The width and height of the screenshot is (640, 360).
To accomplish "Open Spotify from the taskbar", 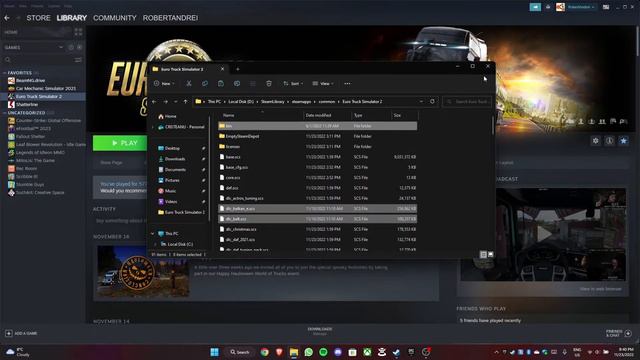I will (x=323, y=352).
